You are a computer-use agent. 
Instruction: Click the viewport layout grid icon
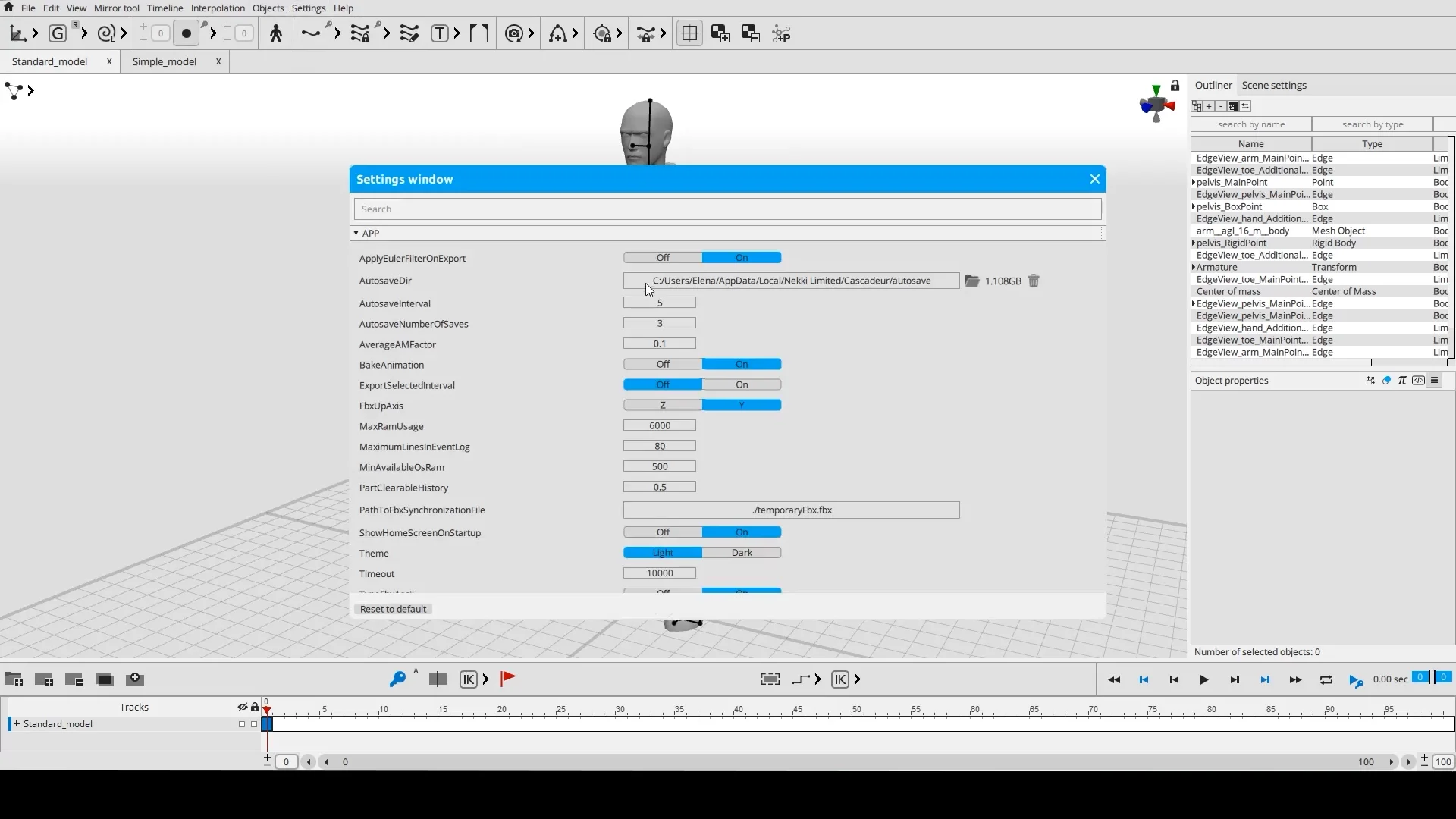[689, 33]
